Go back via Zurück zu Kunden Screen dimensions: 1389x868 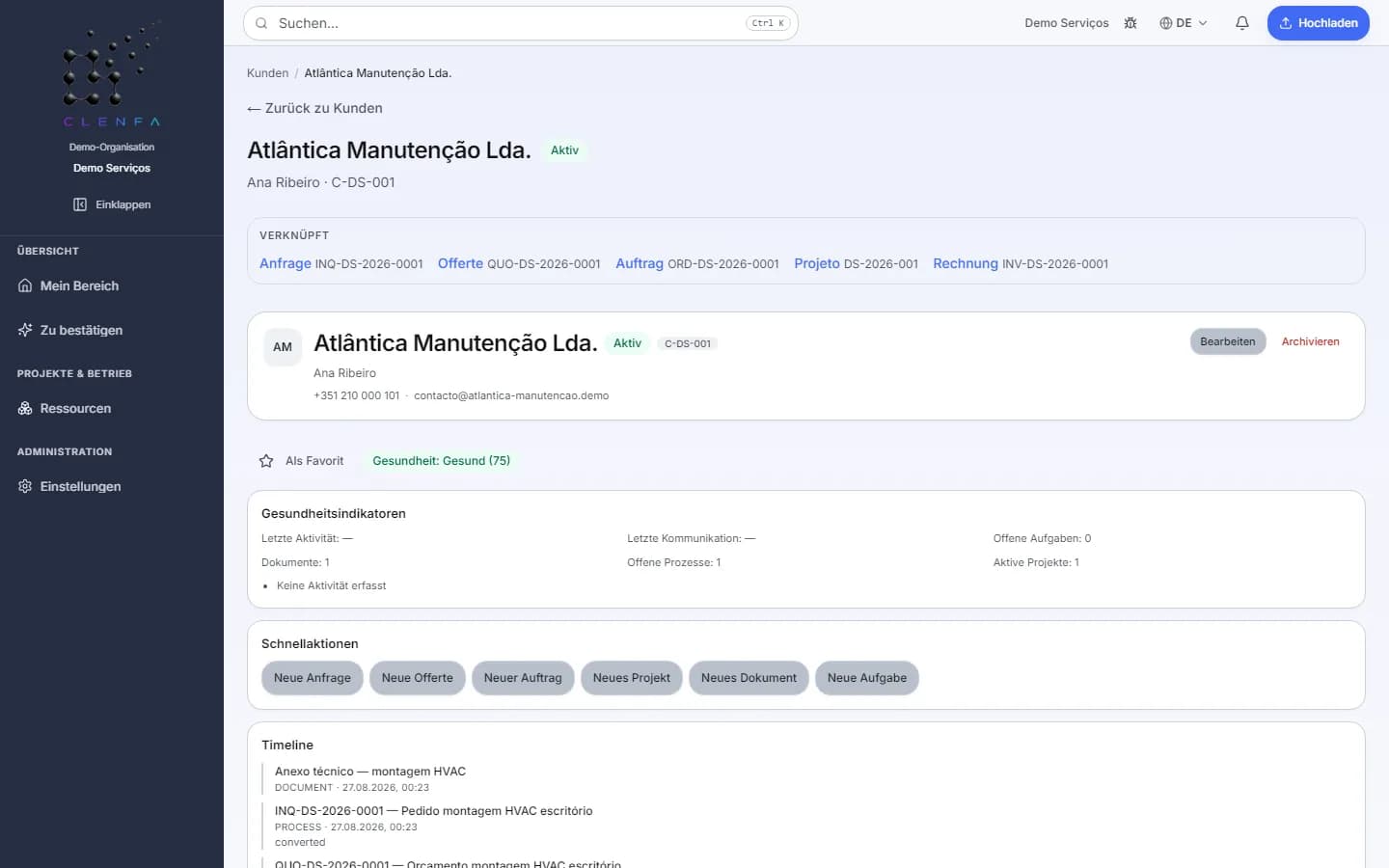coord(314,108)
